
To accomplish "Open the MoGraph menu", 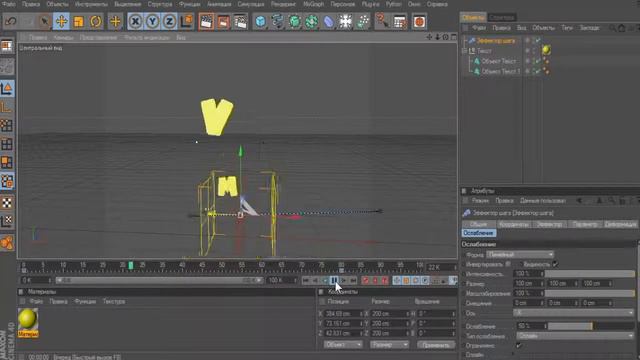I will (313, 4).
